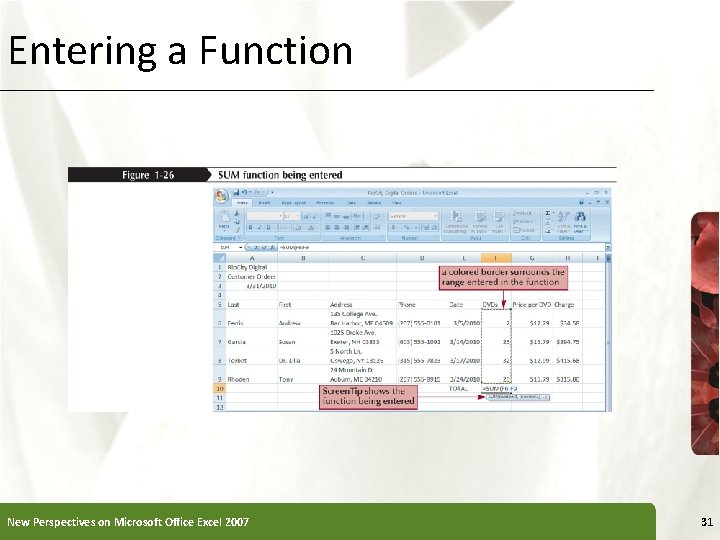The width and height of the screenshot is (720, 540).
Task: Click the AutoSum sigma icon
Action: coord(548,214)
